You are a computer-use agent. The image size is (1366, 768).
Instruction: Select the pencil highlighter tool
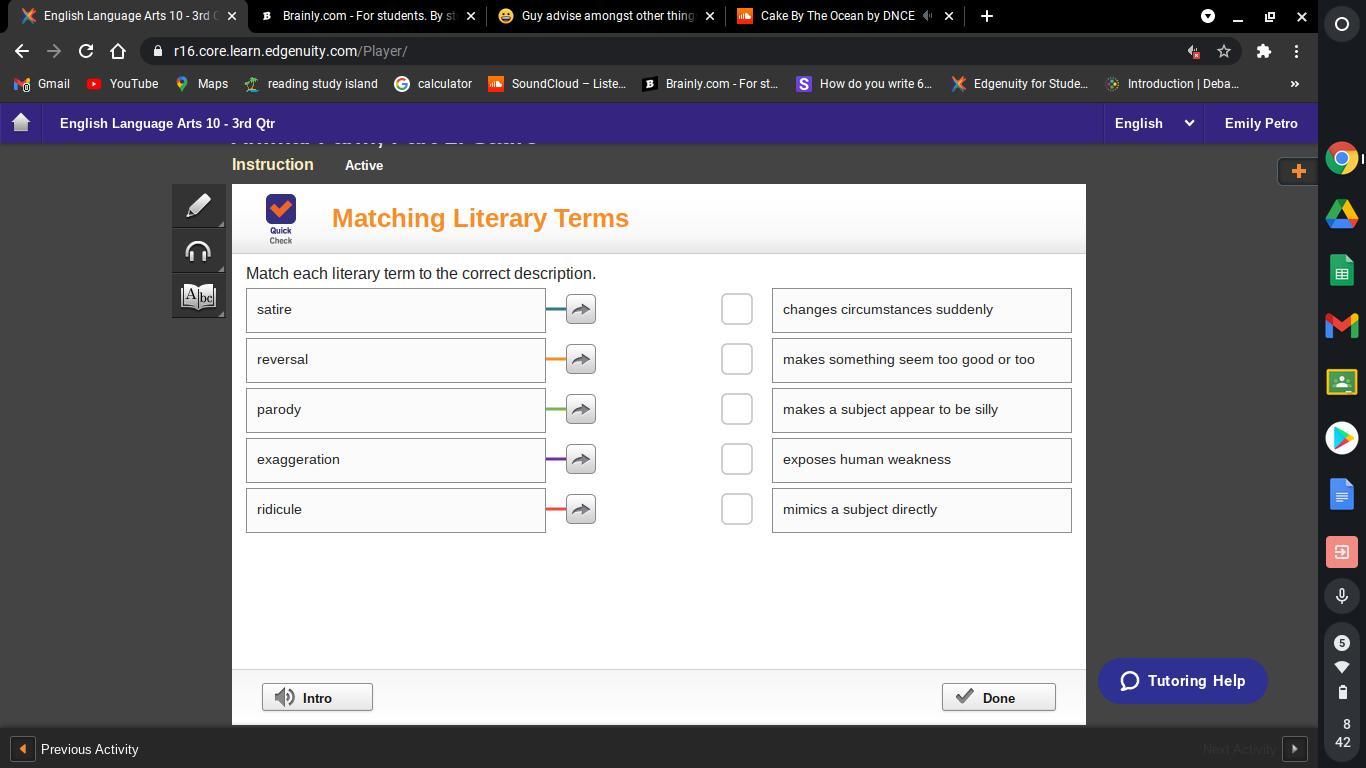click(x=198, y=206)
